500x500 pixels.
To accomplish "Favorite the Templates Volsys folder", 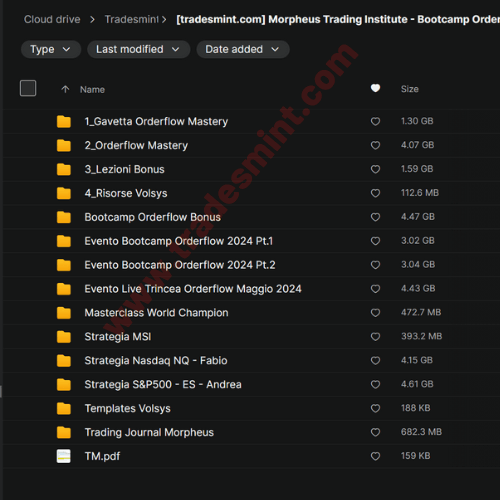I will pos(375,408).
